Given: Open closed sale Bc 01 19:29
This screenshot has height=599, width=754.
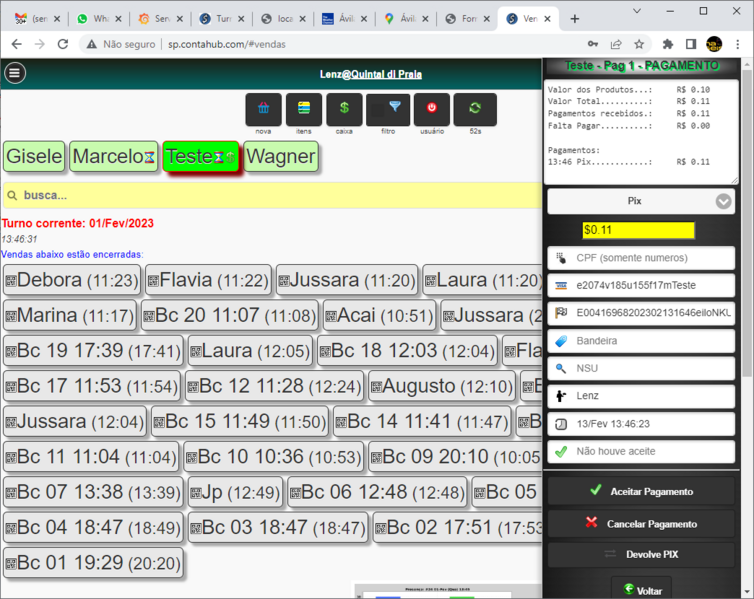Looking at the screenshot, I should pyautogui.click(x=93, y=563).
